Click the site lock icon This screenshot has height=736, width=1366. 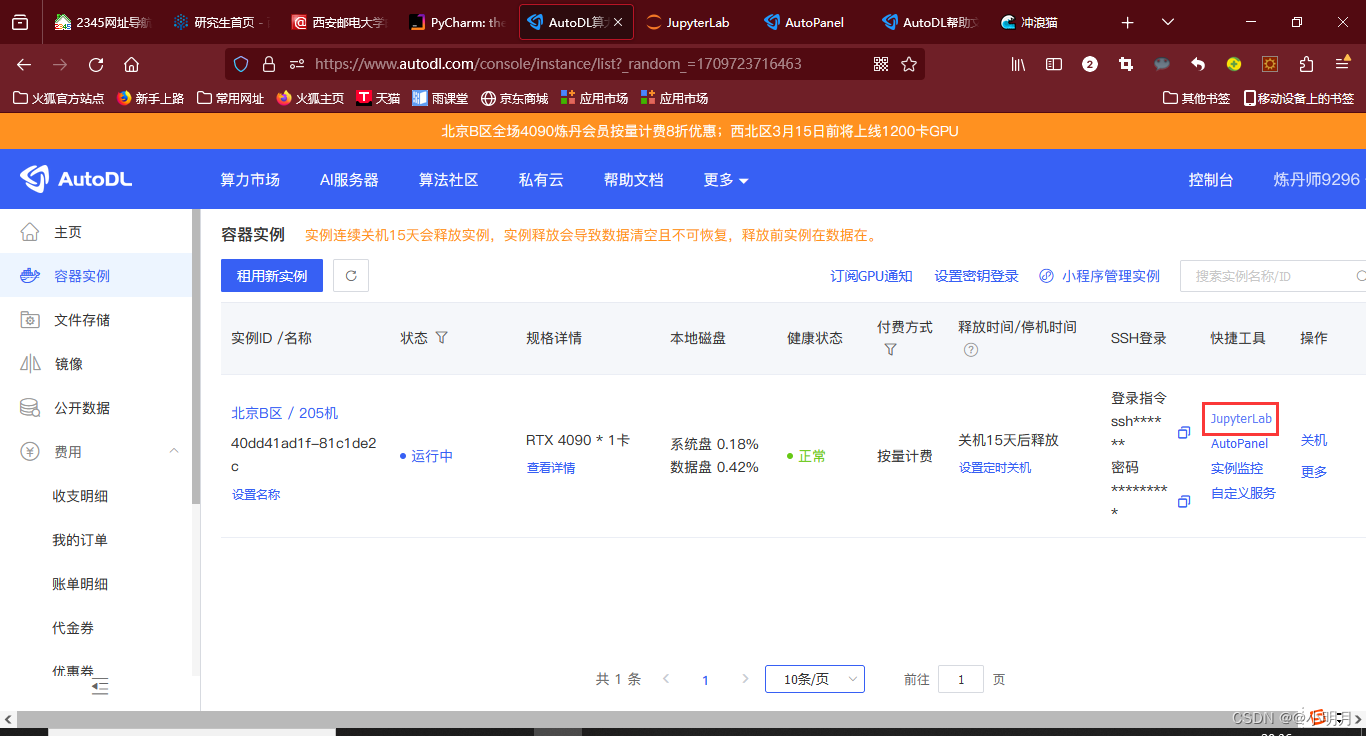coord(268,64)
